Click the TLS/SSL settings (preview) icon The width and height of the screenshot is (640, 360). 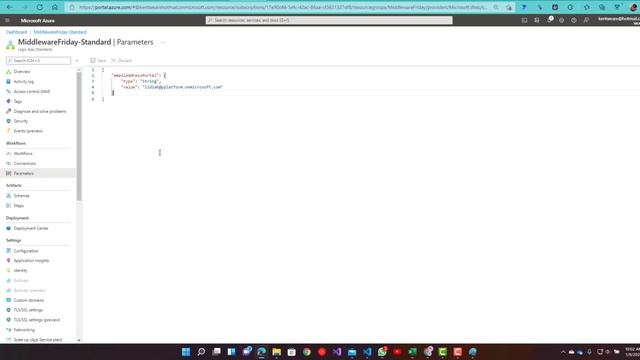[x=9, y=320]
